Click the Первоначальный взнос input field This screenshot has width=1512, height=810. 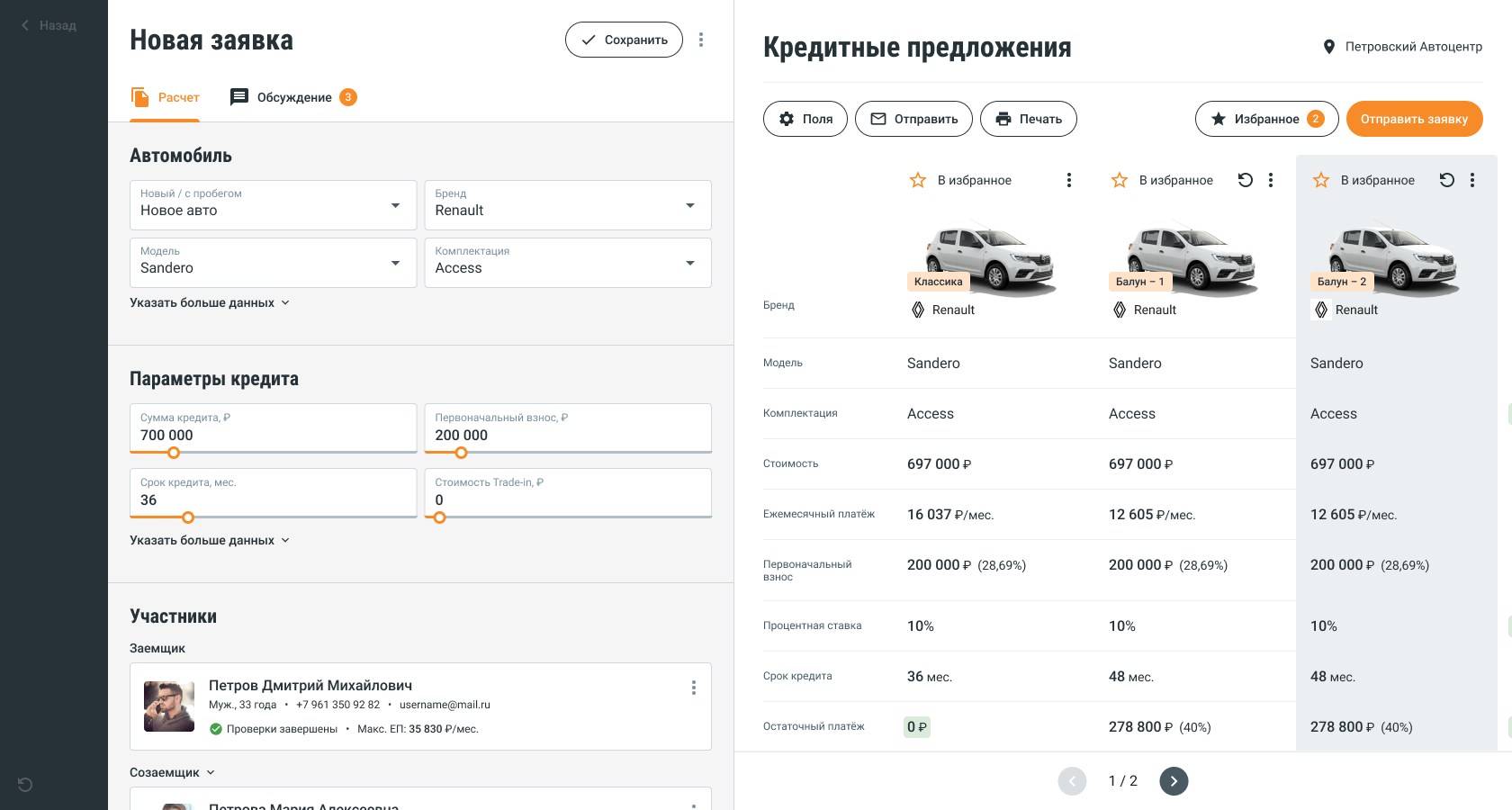[568, 427]
